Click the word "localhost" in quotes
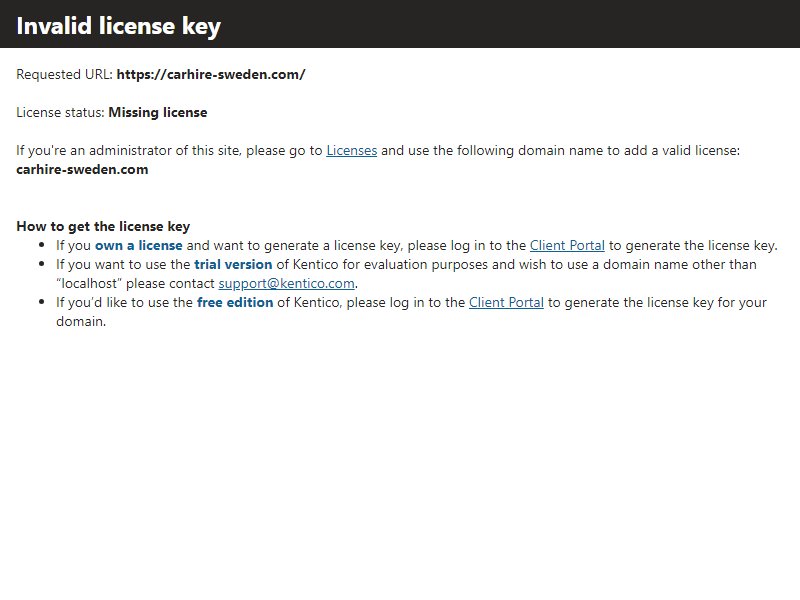This screenshot has width=800, height=600. (x=89, y=283)
